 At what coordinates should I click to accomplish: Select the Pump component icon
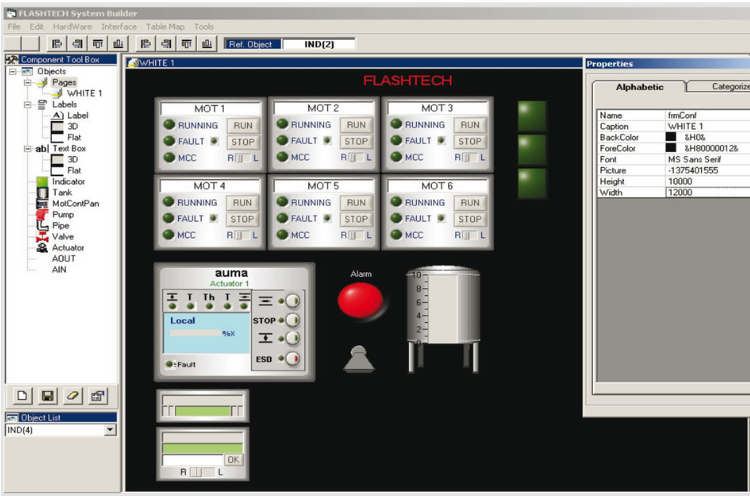(41, 214)
